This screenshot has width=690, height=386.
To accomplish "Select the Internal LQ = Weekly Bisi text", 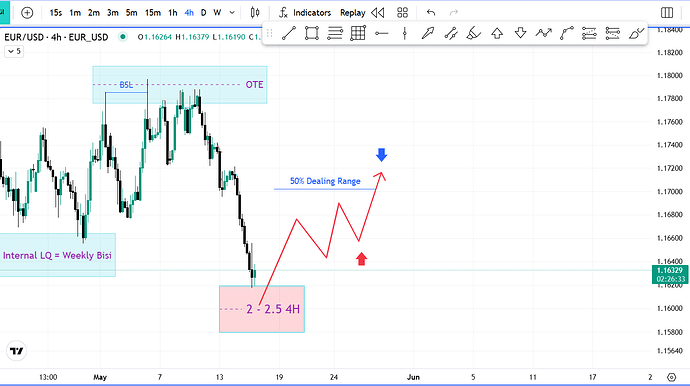I will click(57, 255).
